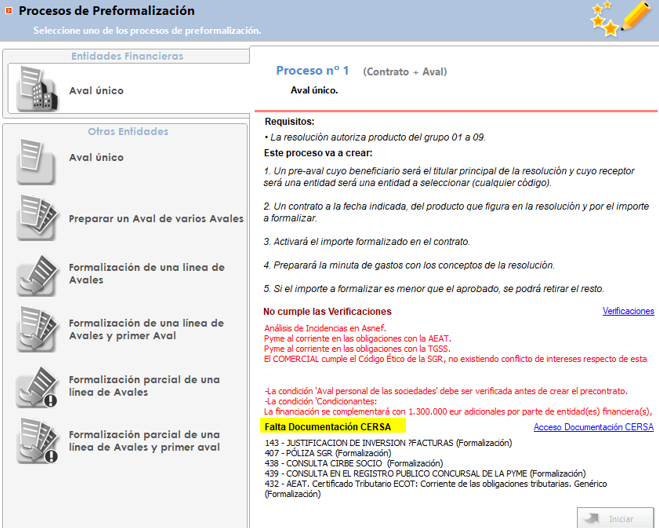659x528 pixels.
Task: Open the Acceso Documentación CERSA link
Action: click(593, 427)
